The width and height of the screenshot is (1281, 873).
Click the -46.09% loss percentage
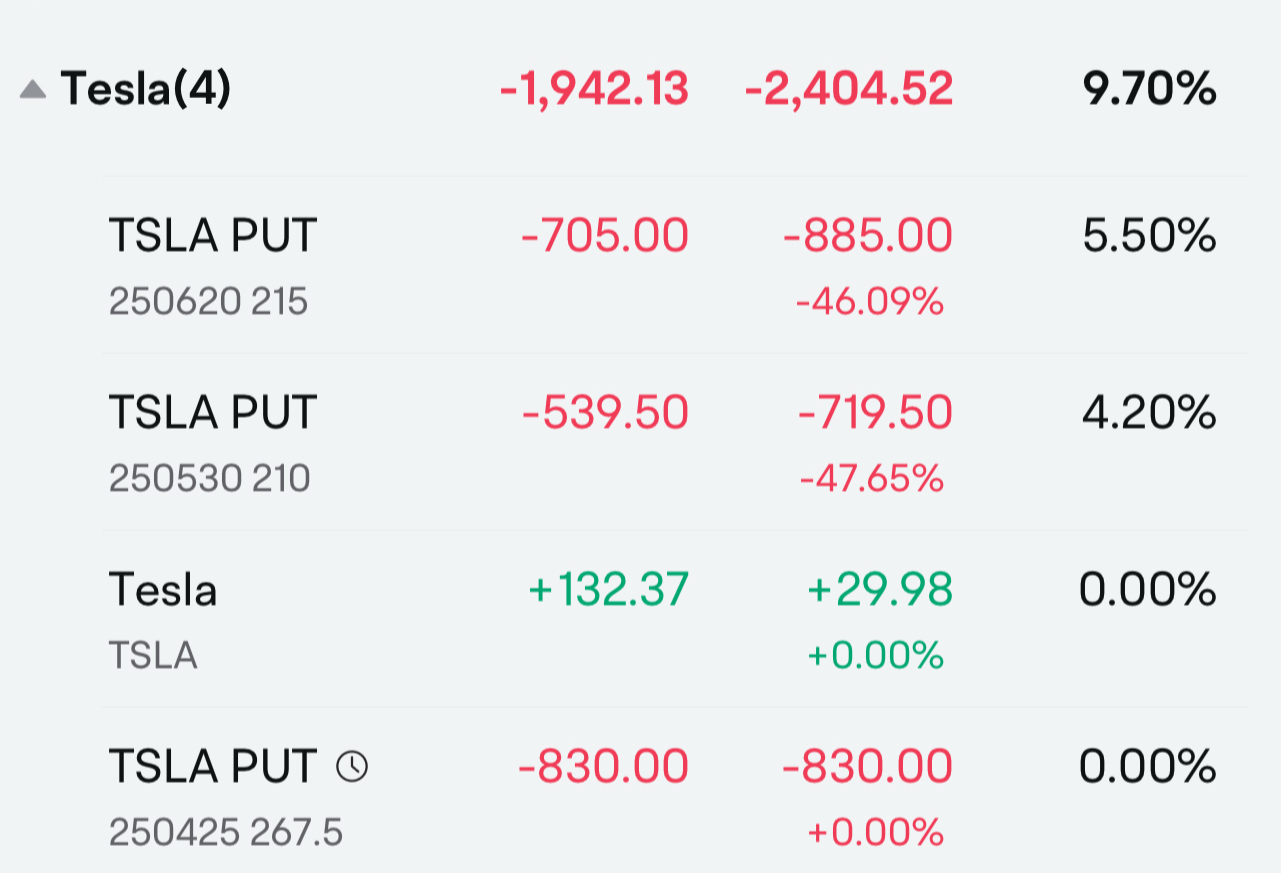pos(869,302)
